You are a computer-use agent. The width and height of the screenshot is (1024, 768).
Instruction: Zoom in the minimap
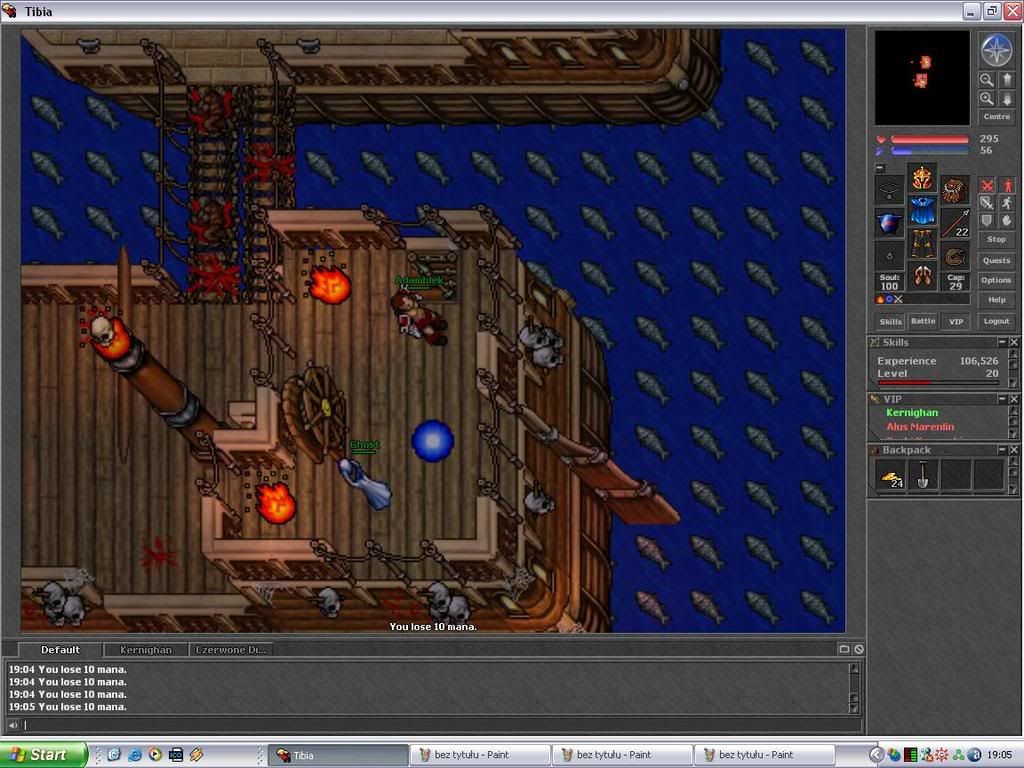pyautogui.click(x=986, y=99)
